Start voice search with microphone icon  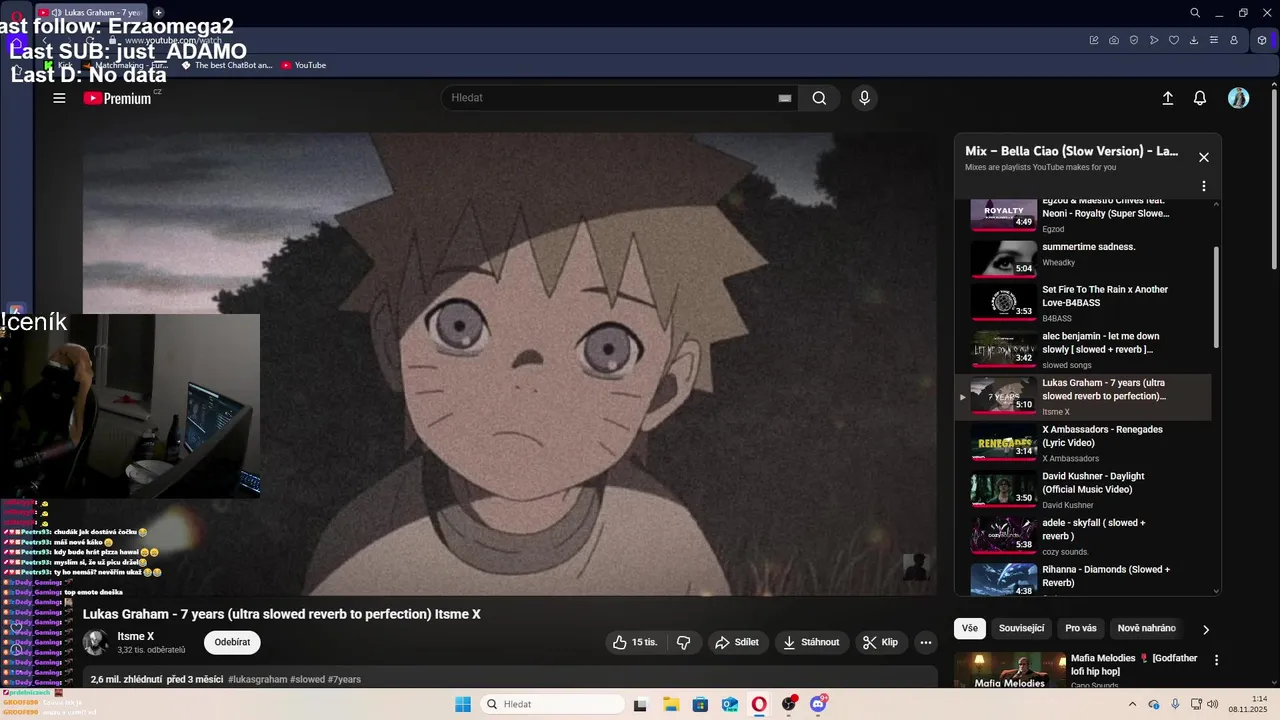tap(864, 98)
